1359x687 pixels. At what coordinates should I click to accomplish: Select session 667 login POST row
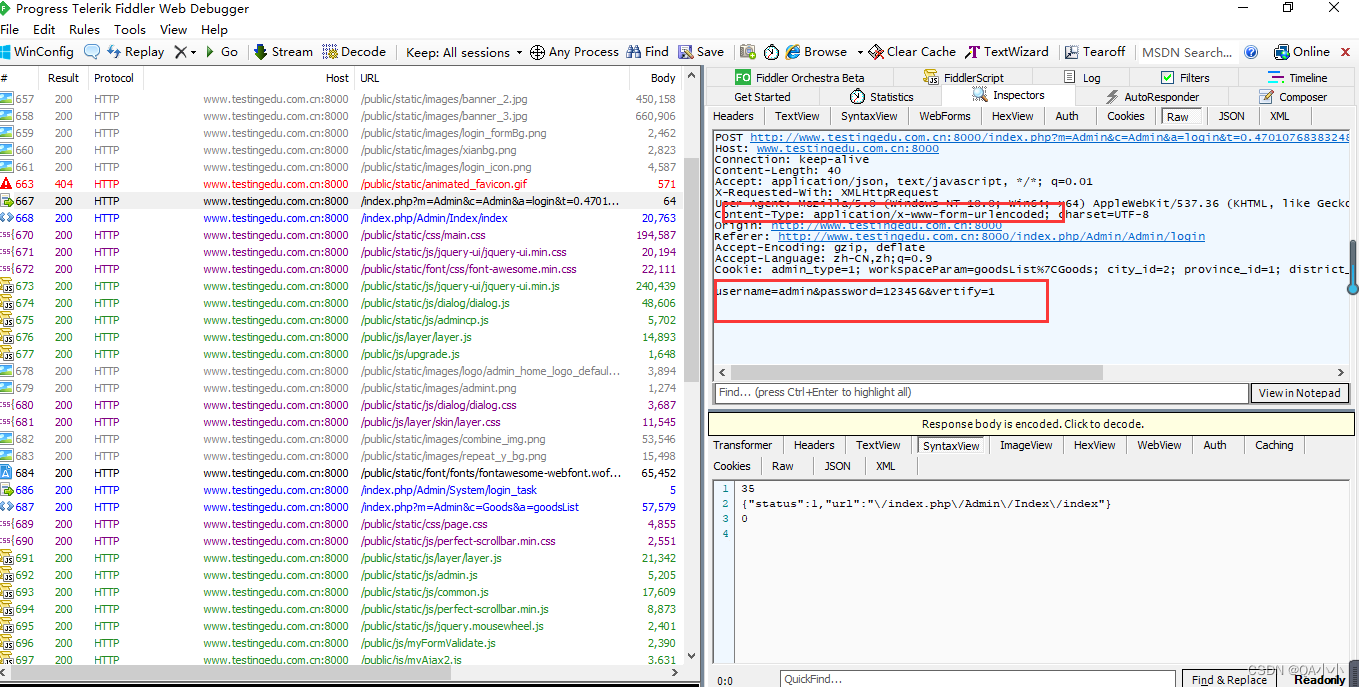341,201
